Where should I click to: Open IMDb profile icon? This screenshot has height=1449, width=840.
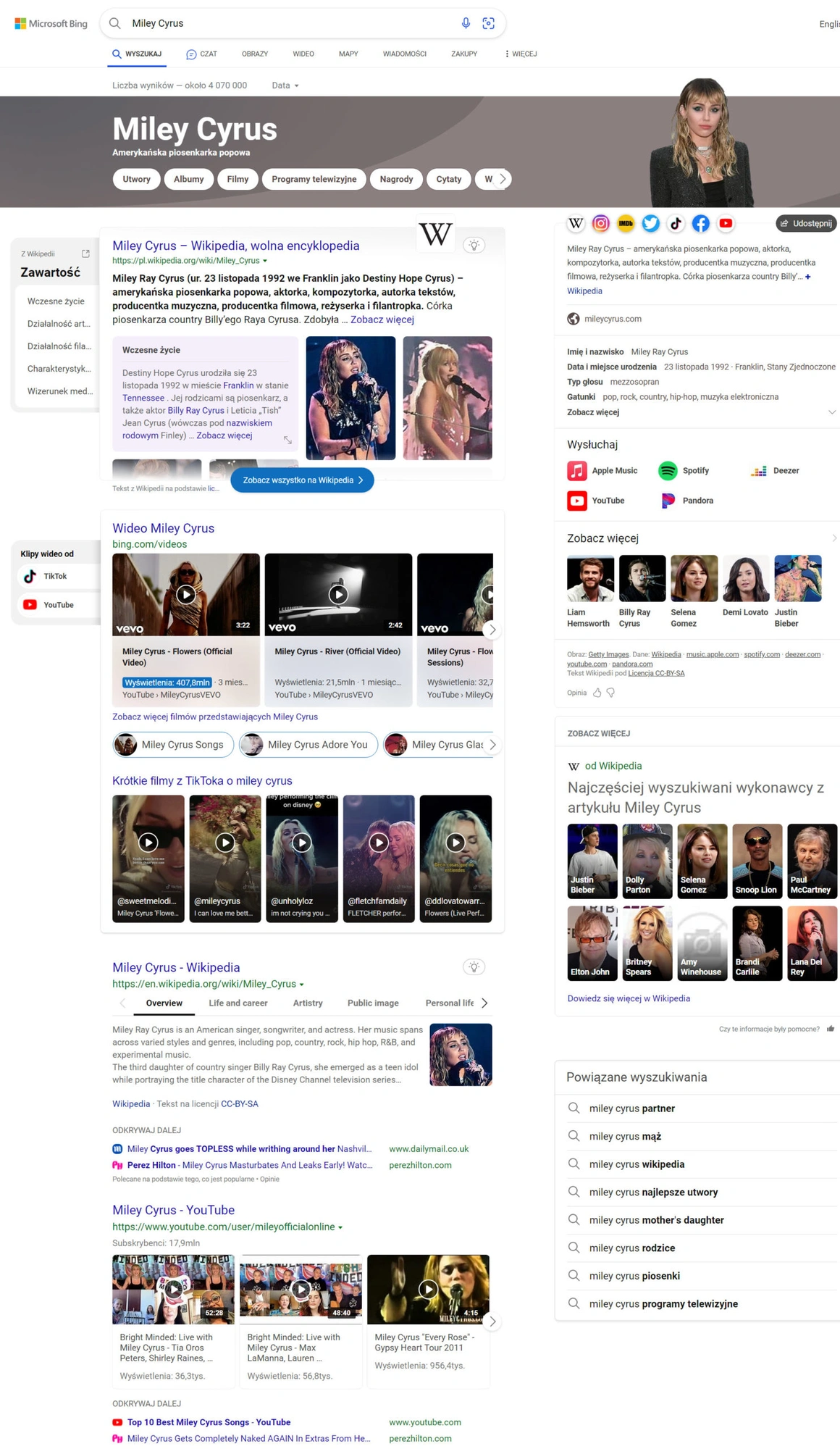coord(626,223)
